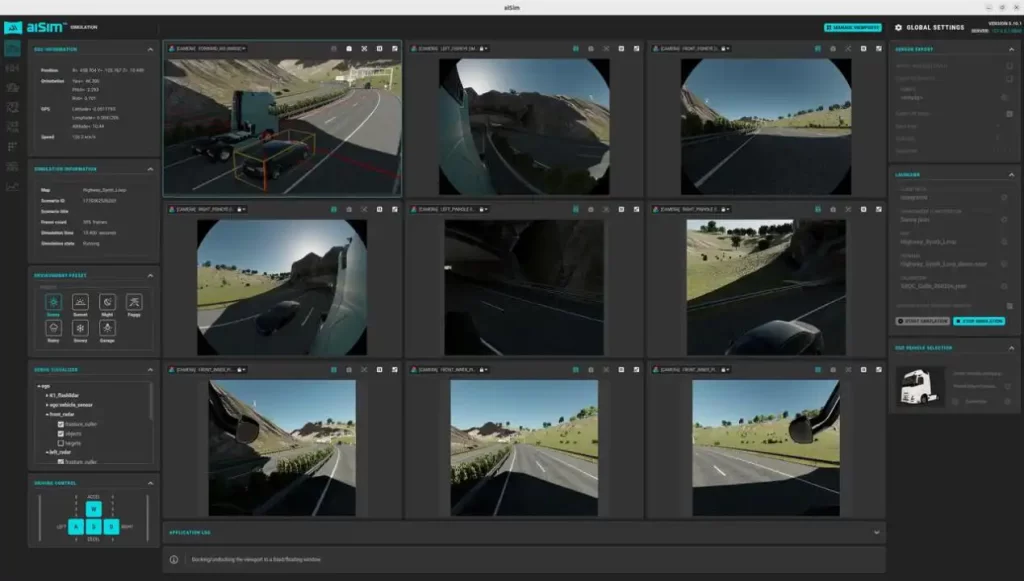Expand the k1_flashlidar tree node
The height and width of the screenshot is (581, 1024).
coord(46,394)
